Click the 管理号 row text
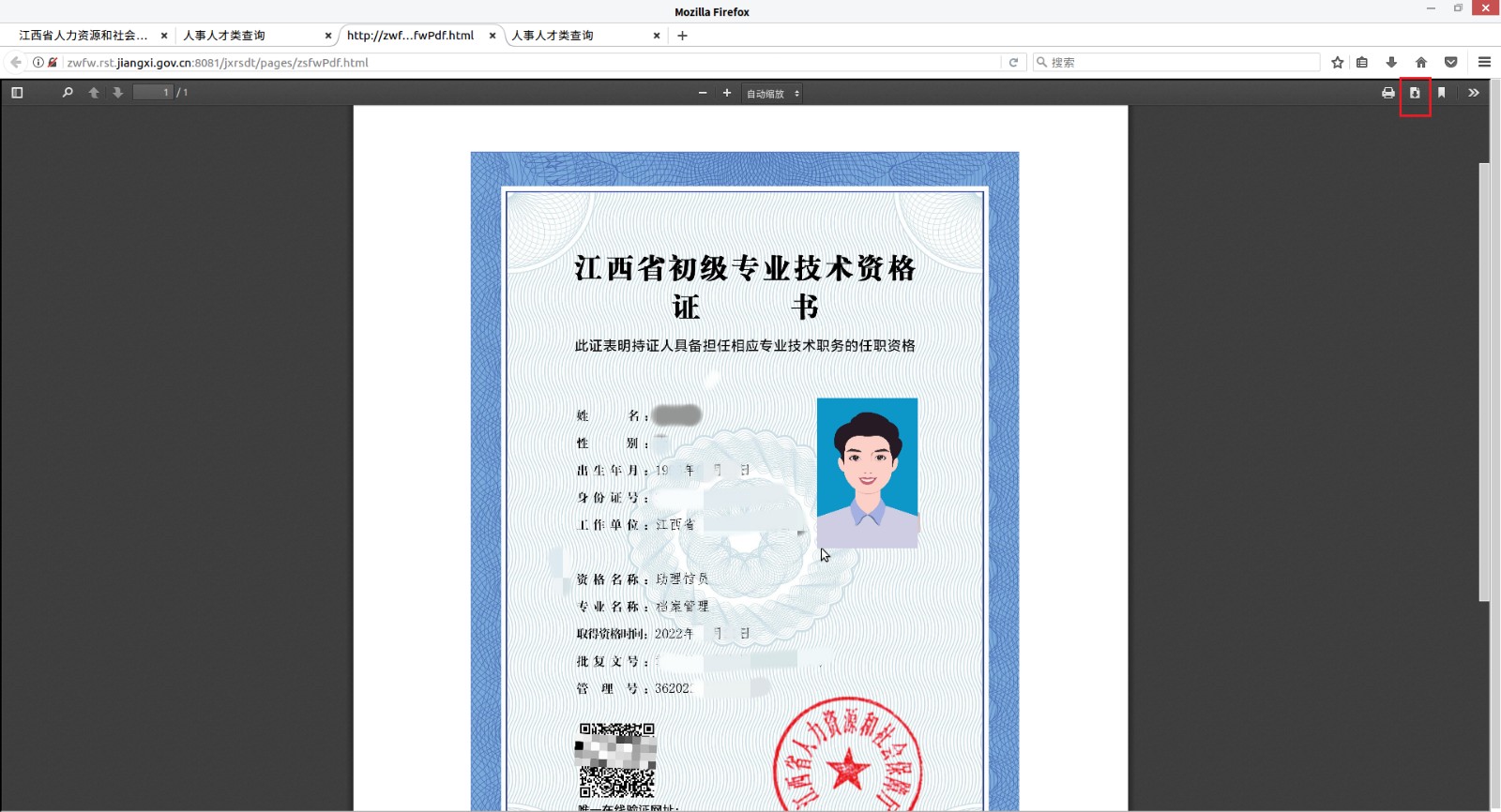The width and height of the screenshot is (1501, 812). click(634, 688)
